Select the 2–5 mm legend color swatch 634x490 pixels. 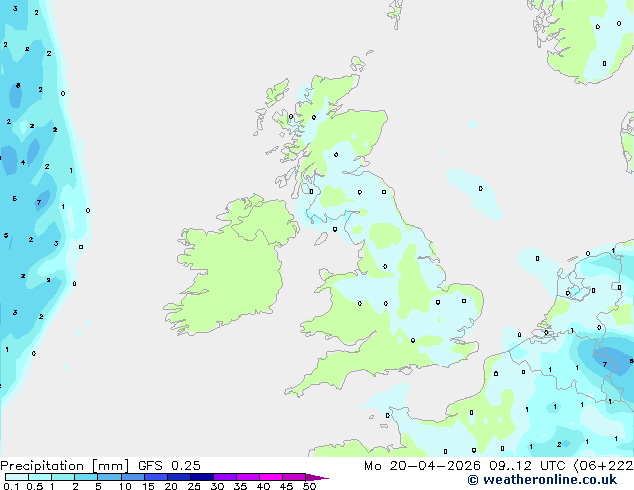[x=86, y=477]
